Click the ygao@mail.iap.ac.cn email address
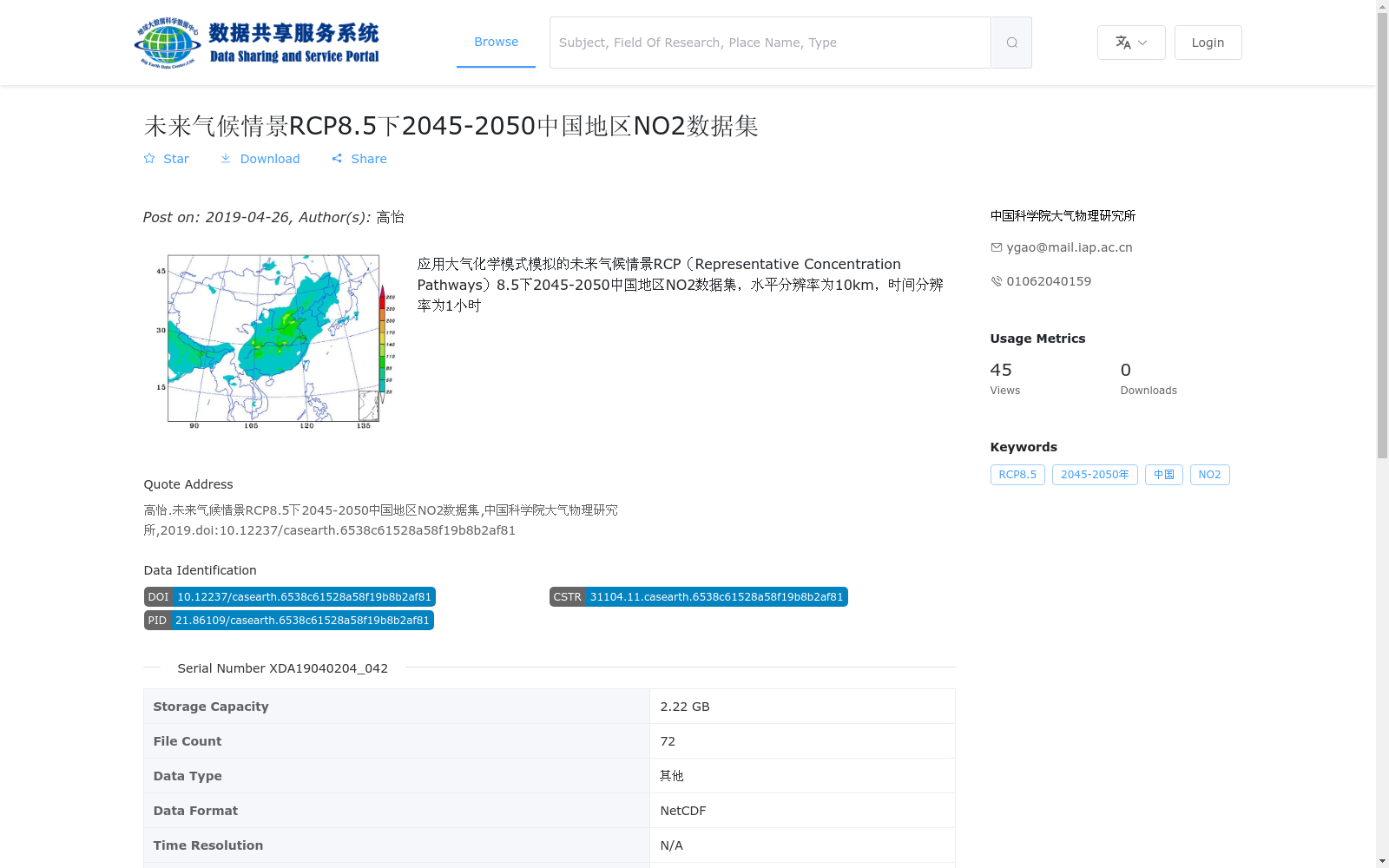Viewport: 1389px width, 868px height. [x=1070, y=247]
